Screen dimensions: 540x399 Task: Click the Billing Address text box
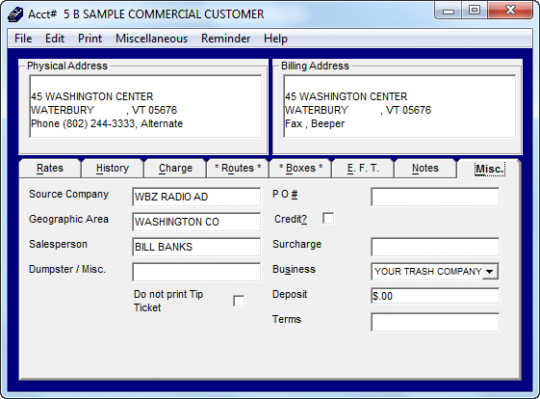(x=399, y=106)
